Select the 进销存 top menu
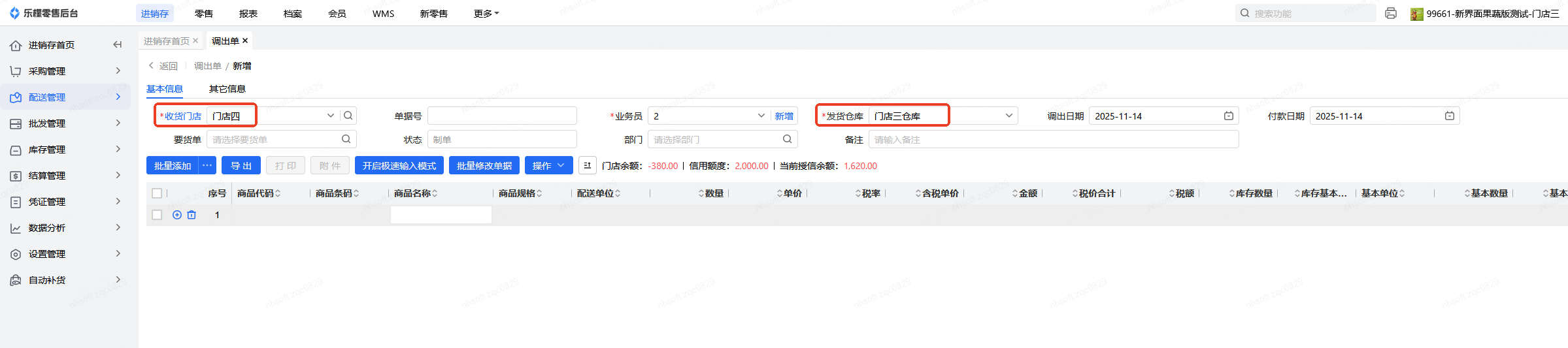The image size is (1568, 348). pyautogui.click(x=155, y=13)
